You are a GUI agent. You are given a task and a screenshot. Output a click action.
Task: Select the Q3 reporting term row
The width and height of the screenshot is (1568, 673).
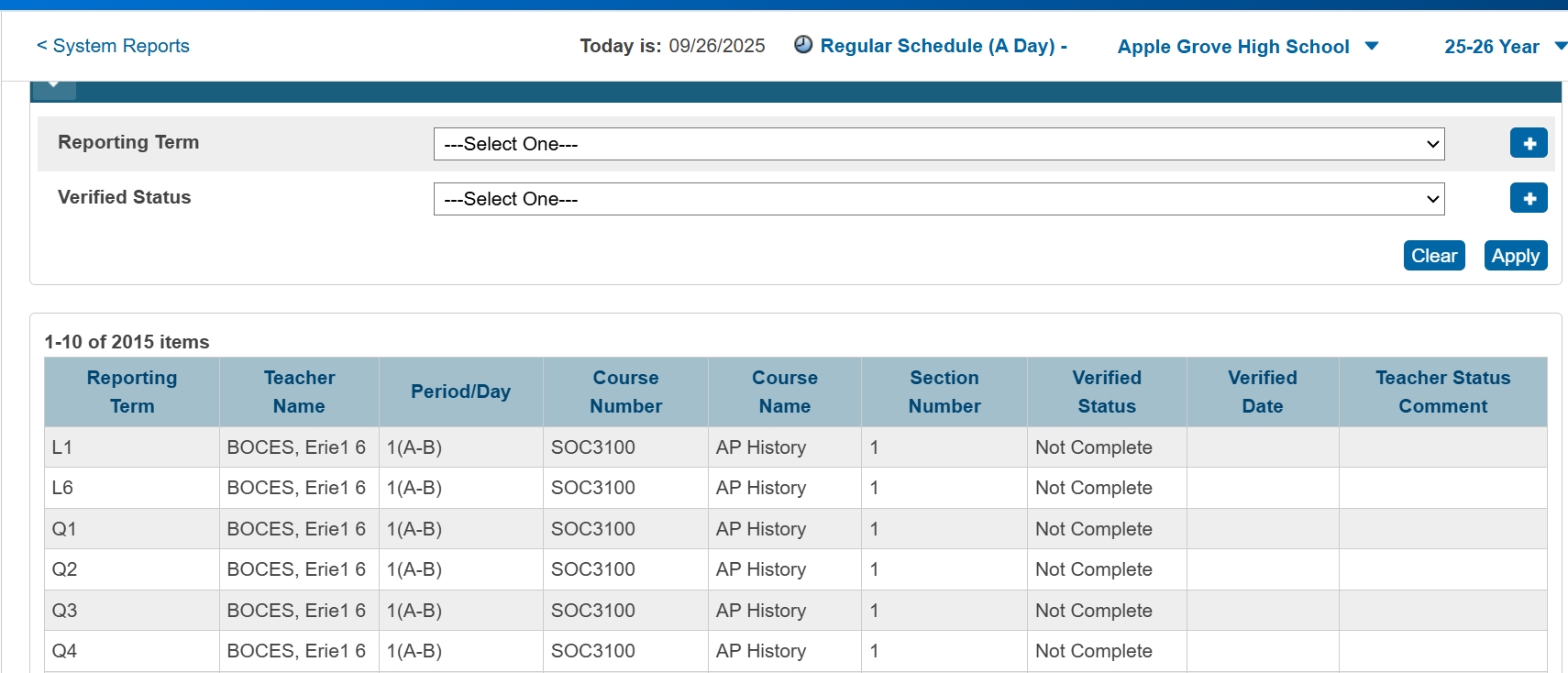(65, 611)
